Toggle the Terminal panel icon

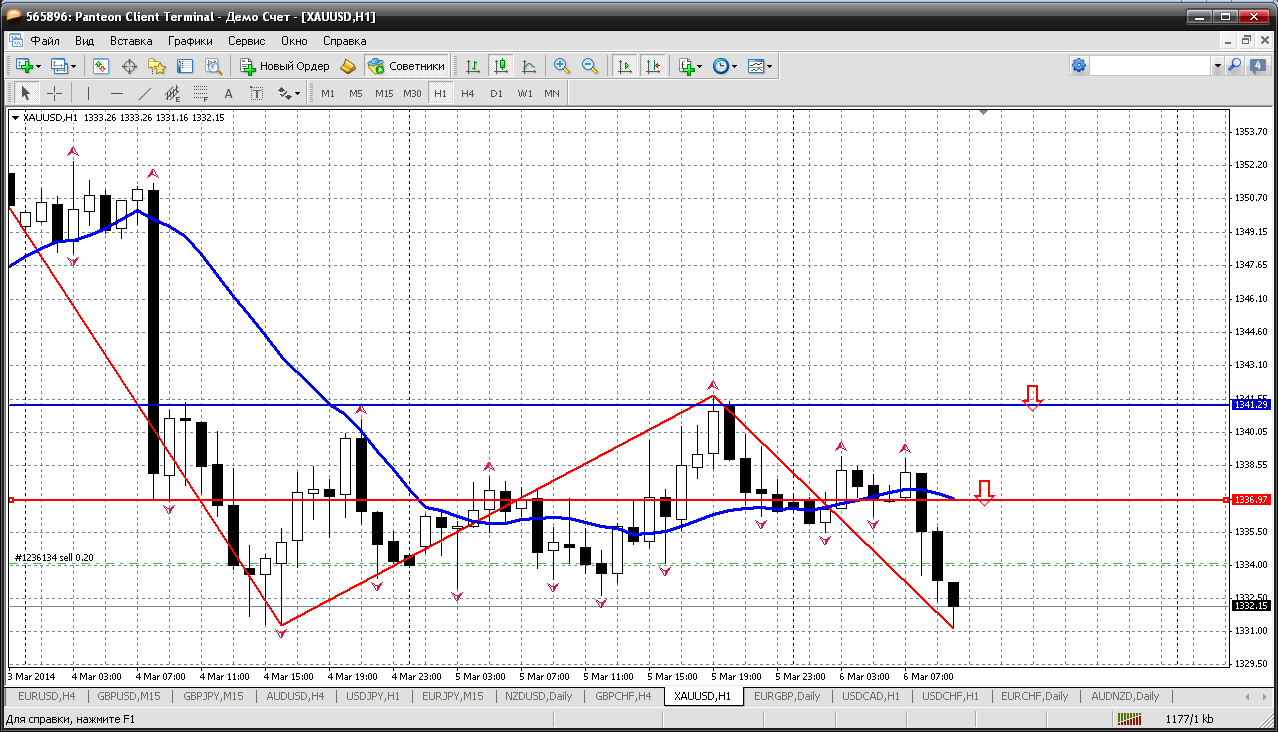pos(185,66)
